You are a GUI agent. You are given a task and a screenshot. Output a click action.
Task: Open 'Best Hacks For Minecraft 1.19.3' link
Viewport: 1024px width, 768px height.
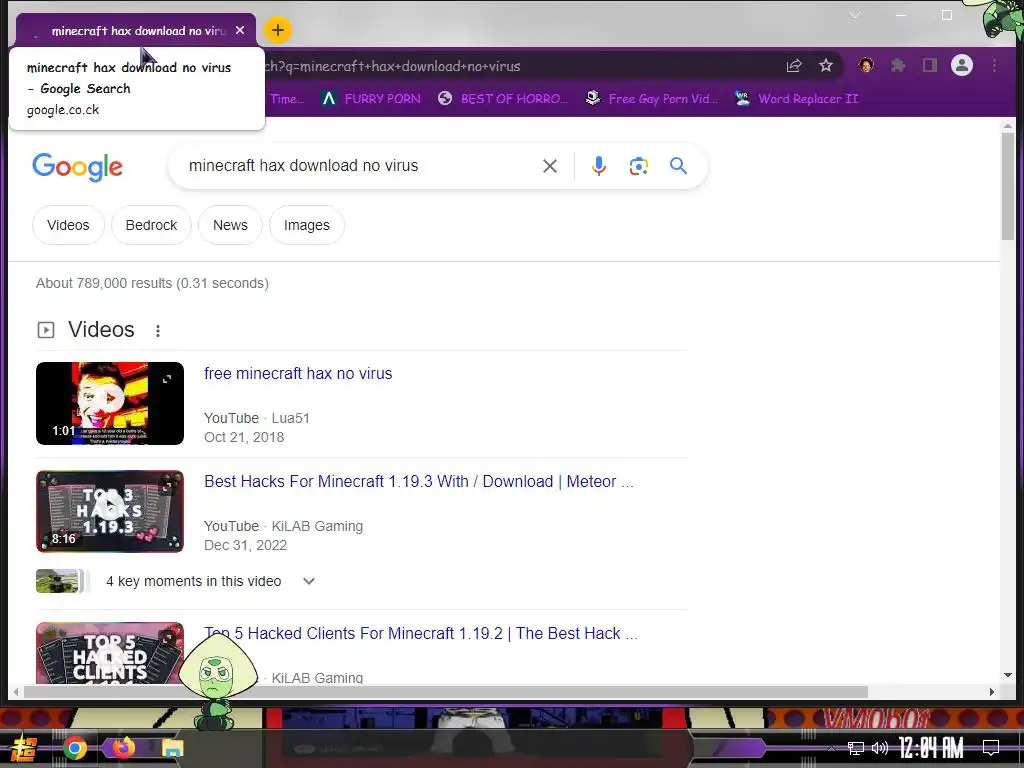tap(419, 481)
